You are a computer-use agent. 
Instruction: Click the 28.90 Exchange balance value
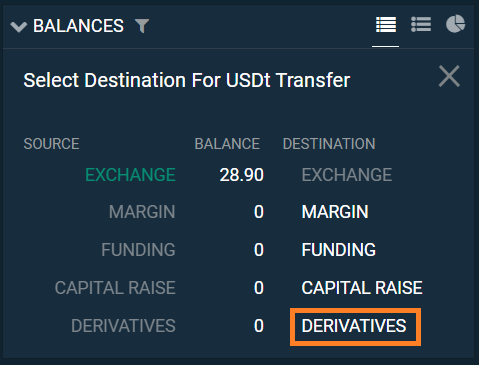pyautogui.click(x=242, y=175)
